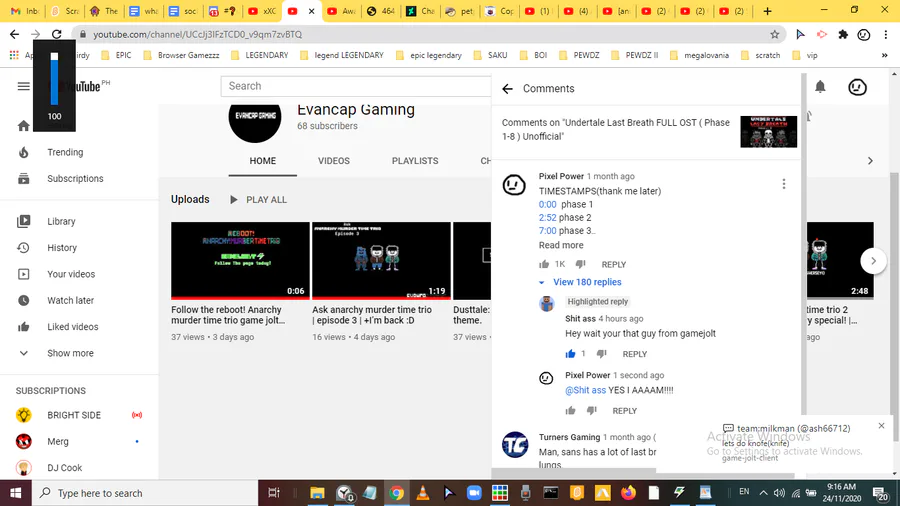The height and width of the screenshot is (506, 900).
Task: Open Firefox from the taskbar
Action: (x=629, y=493)
